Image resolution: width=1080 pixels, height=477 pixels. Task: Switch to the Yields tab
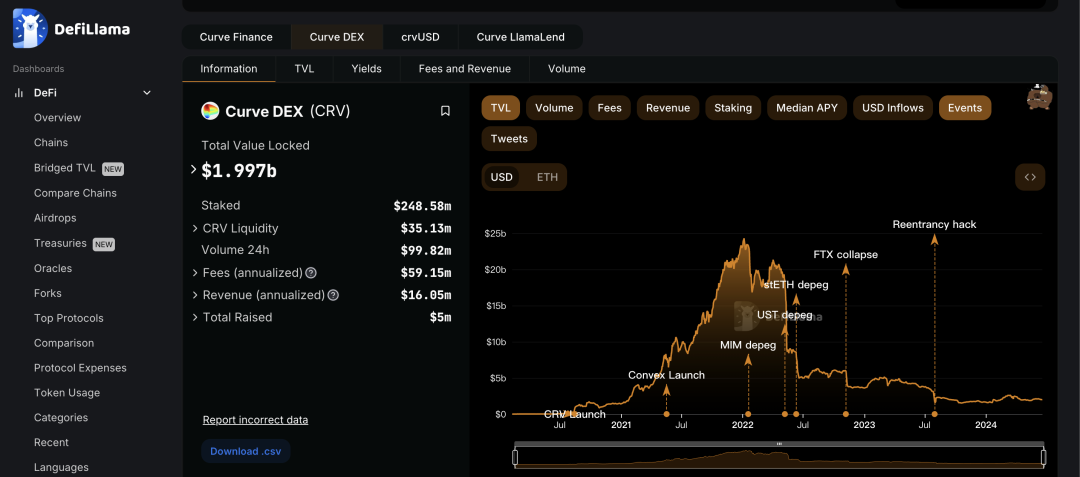click(x=366, y=69)
